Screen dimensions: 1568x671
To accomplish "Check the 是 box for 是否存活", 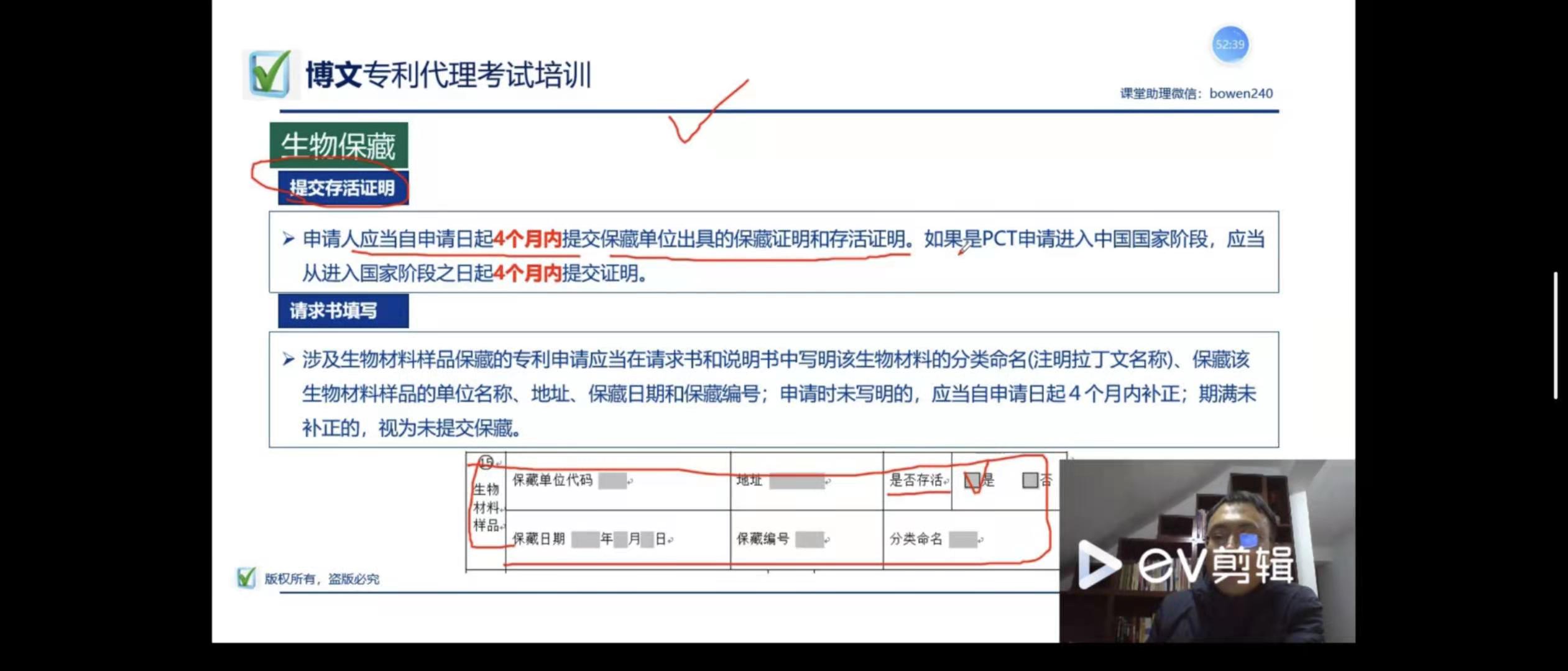I will [x=971, y=480].
